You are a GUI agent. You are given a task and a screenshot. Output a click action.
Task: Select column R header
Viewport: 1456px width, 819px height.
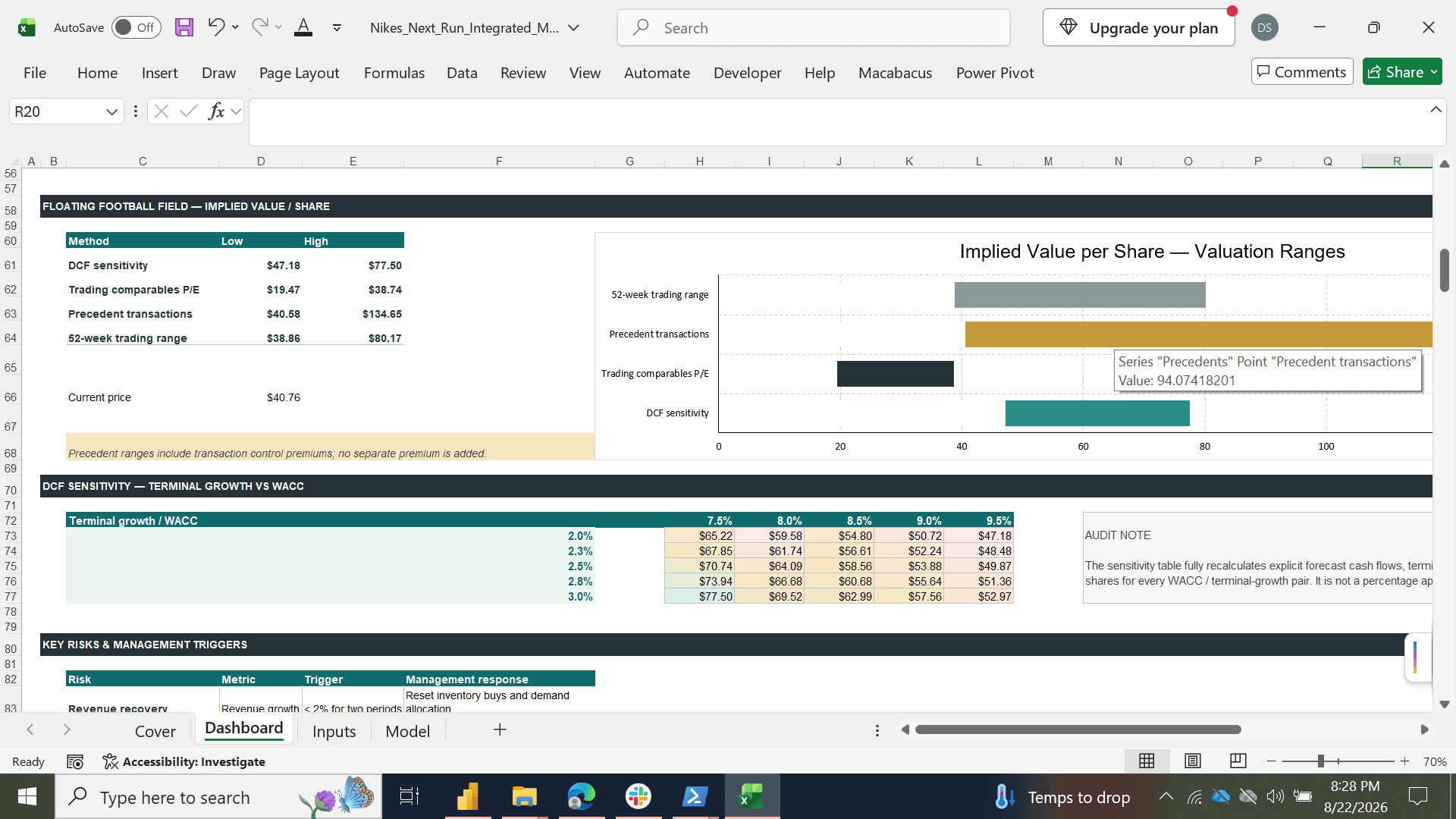[x=1397, y=161]
